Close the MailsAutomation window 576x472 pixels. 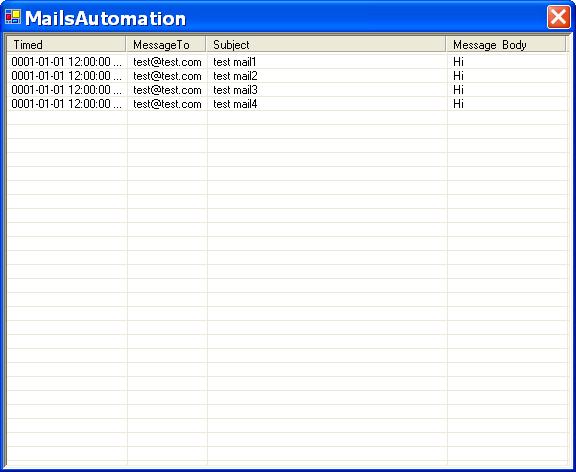[x=558, y=17]
